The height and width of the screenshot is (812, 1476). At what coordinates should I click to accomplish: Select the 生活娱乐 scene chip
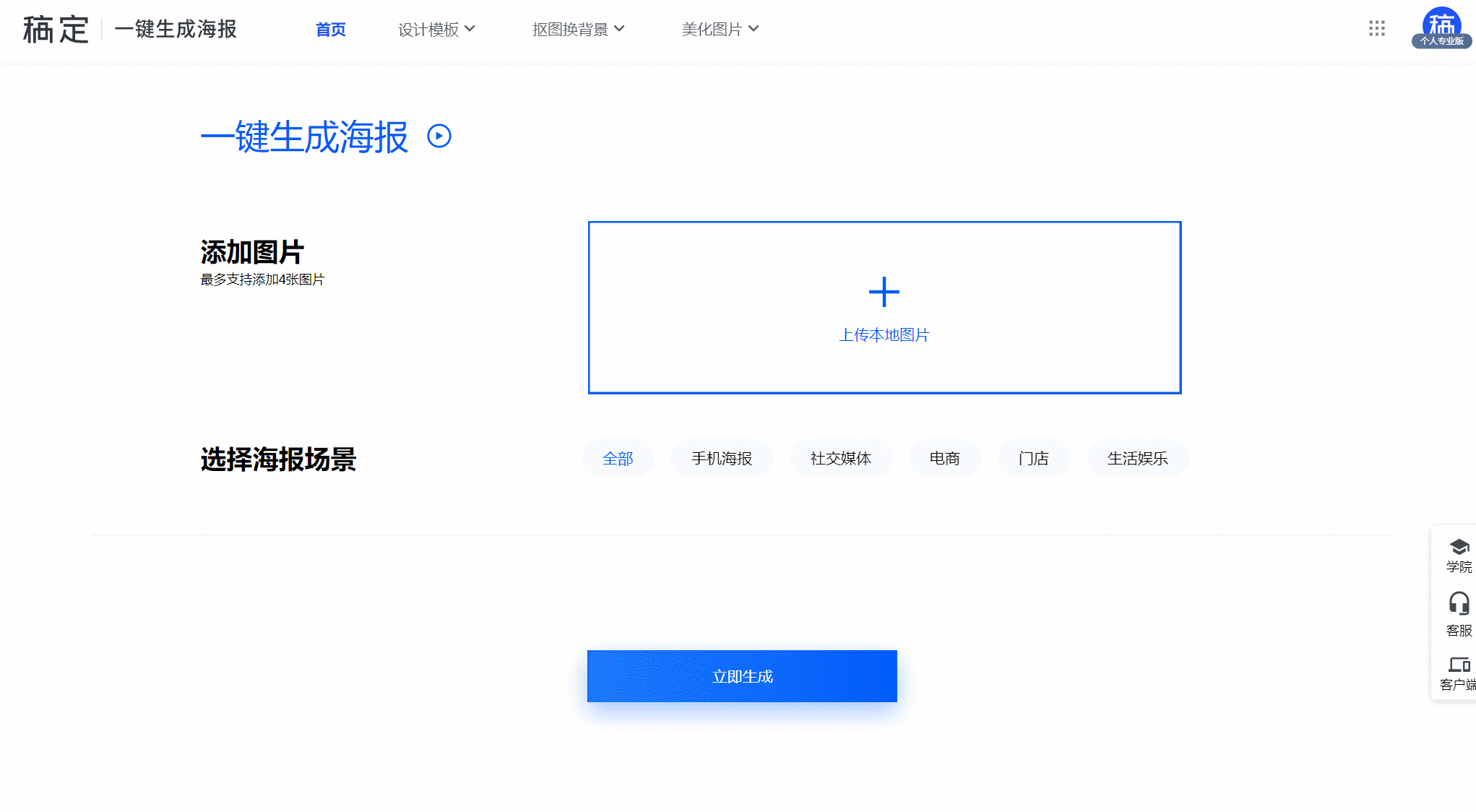(1137, 459)
